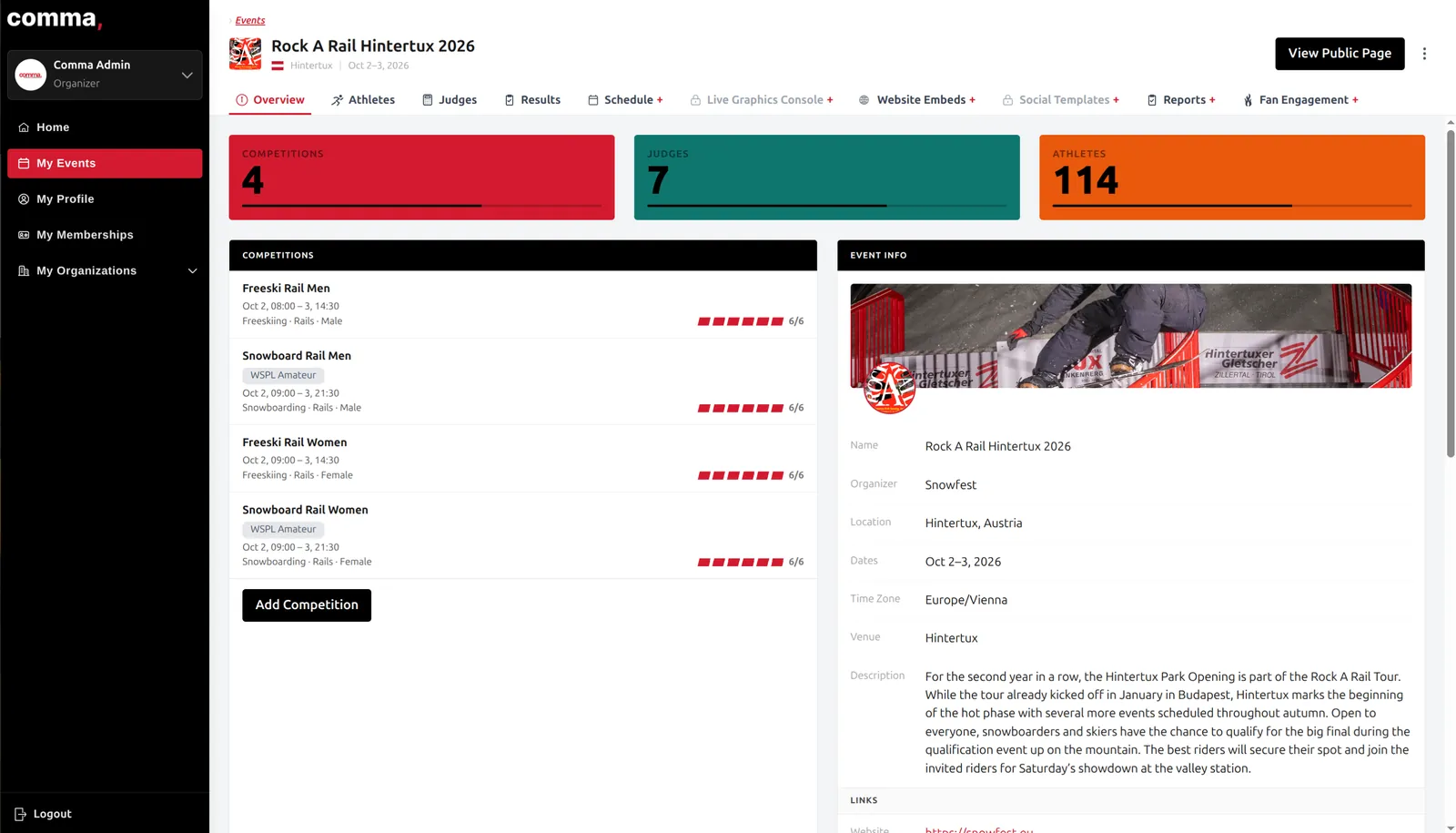
Task: Open Snowboard Rail Men competition
Action: click(x=522, y=381)
